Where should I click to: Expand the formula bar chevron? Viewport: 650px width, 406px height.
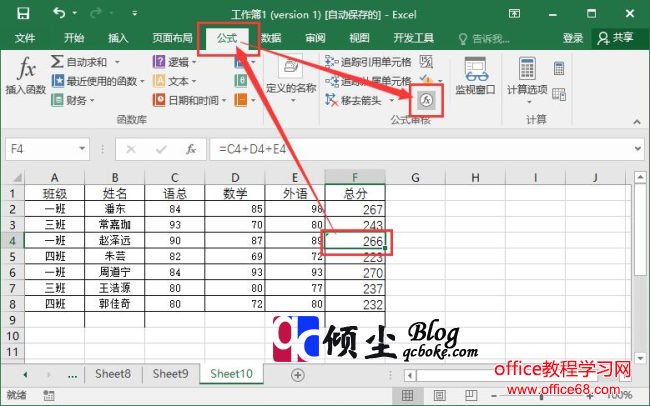pos(638,148)
